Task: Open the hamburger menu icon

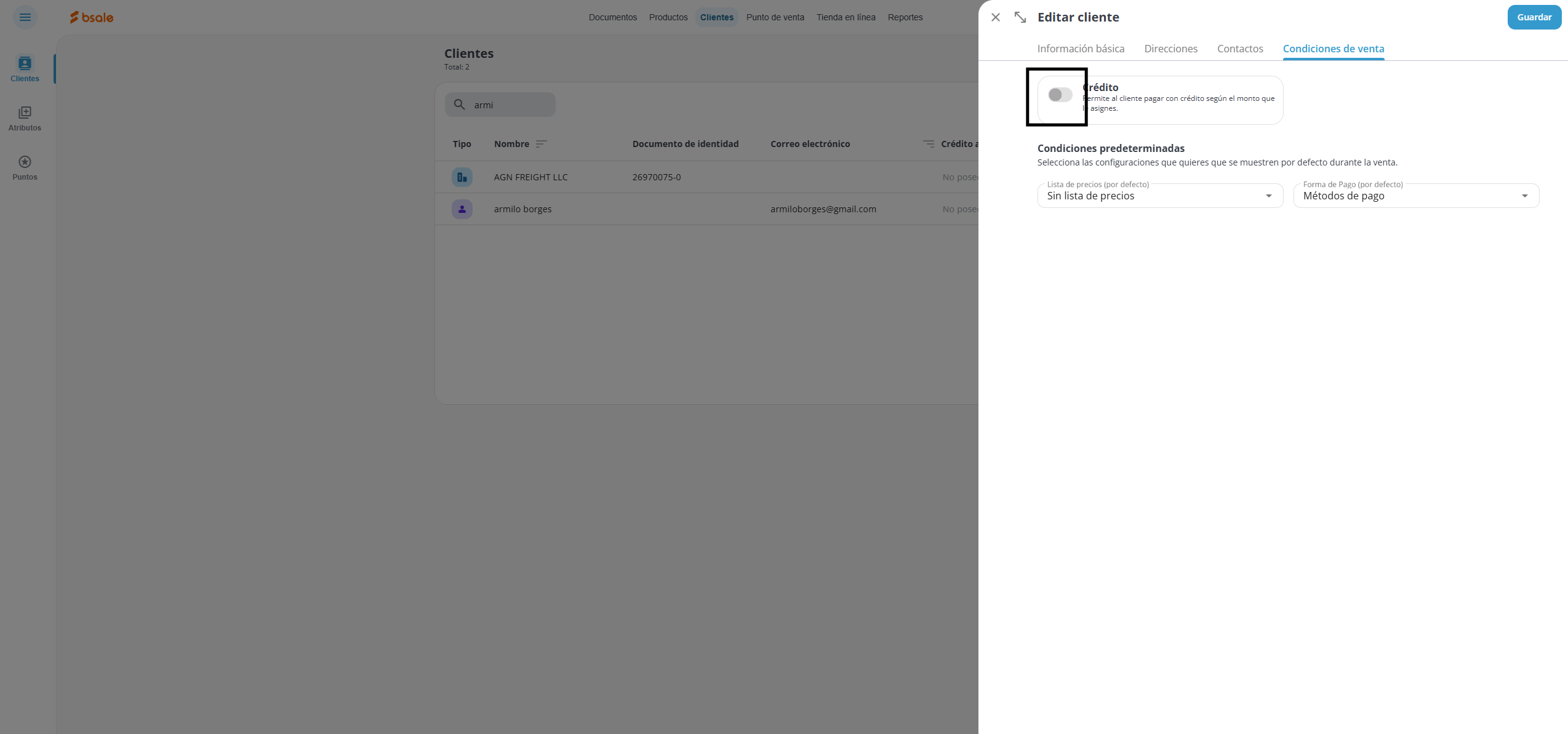Action: pos(25,17)
